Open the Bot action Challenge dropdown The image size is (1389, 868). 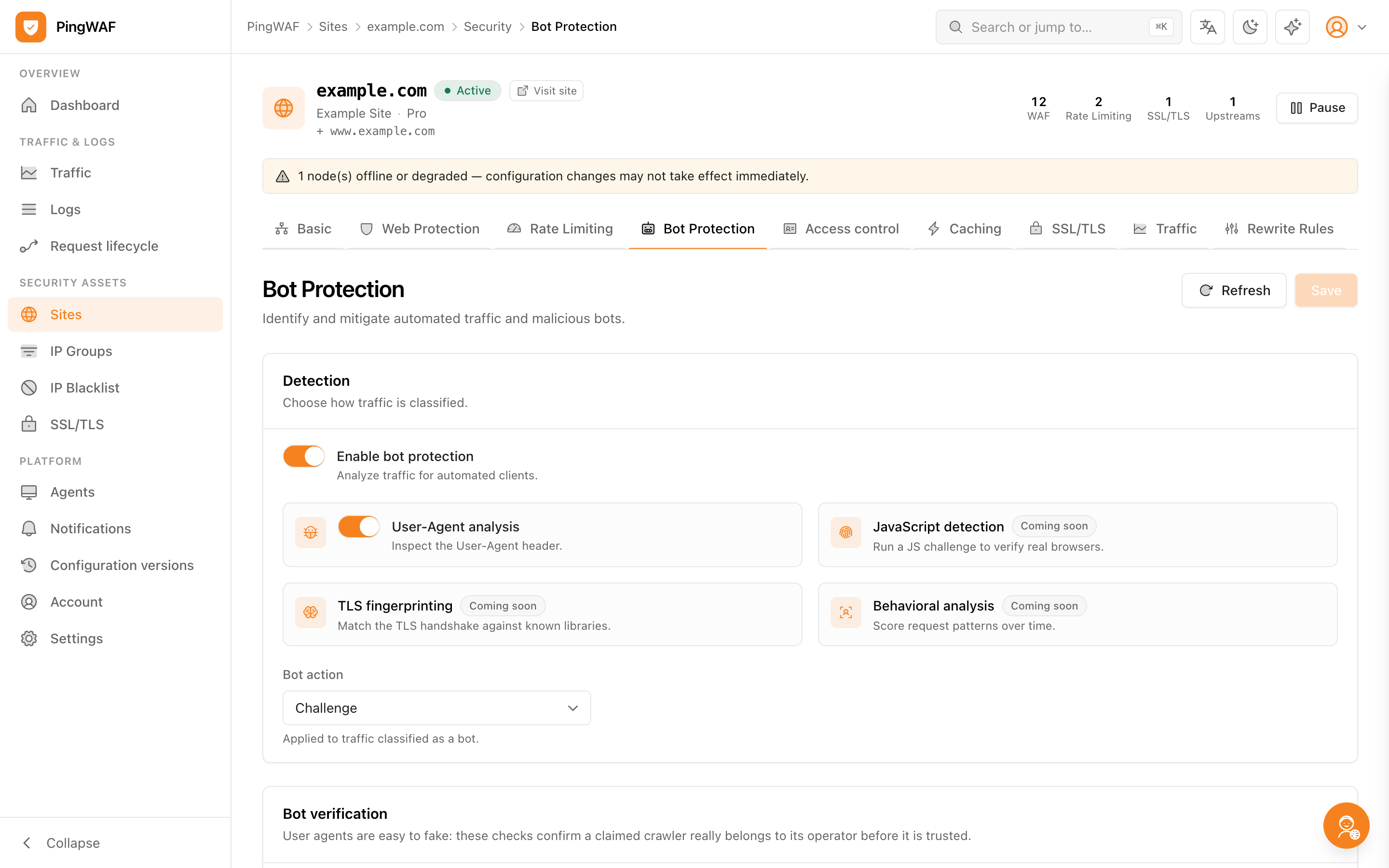click(437, 708)
